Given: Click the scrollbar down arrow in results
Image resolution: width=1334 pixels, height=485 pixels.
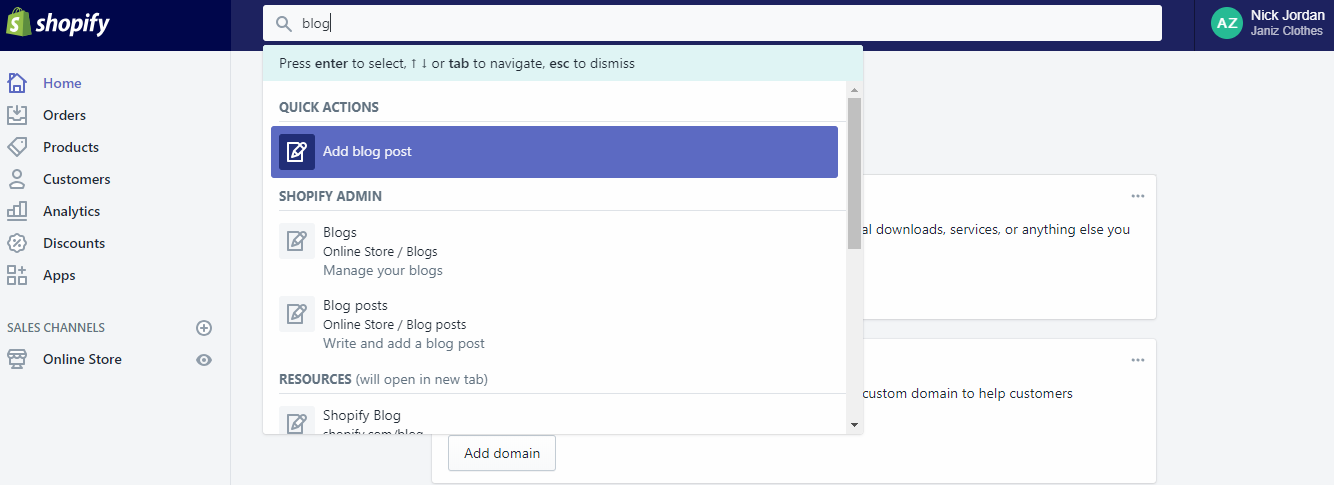Looking at the screenshot, I should click(x=854, y=425).
